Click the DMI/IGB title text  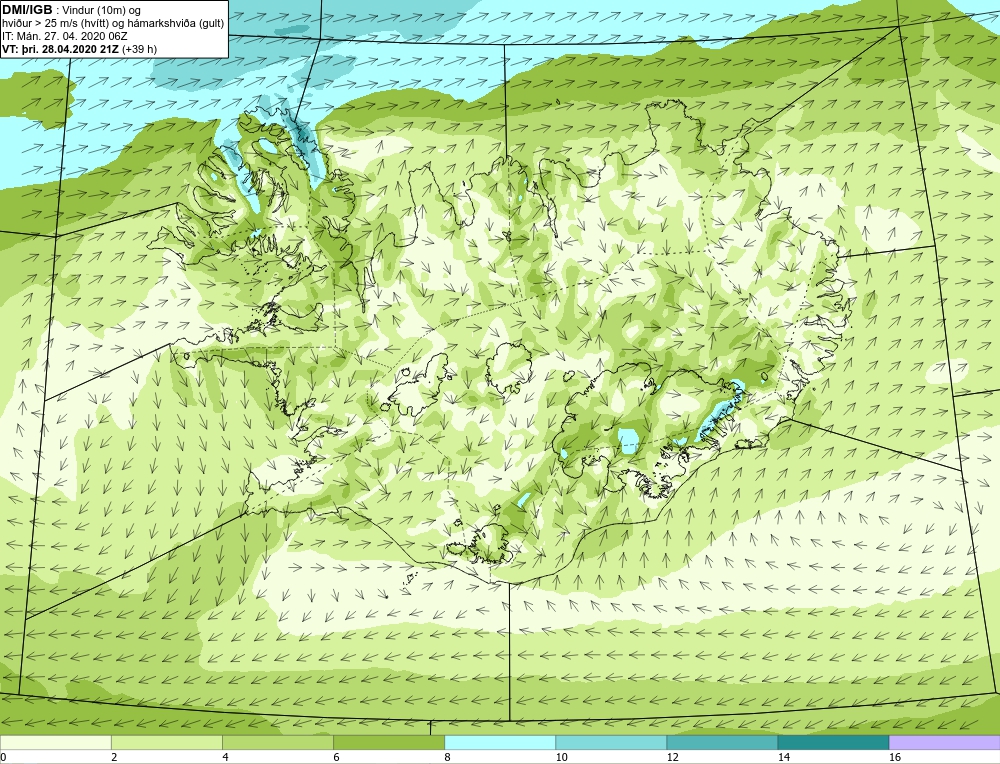click(27, 10)
